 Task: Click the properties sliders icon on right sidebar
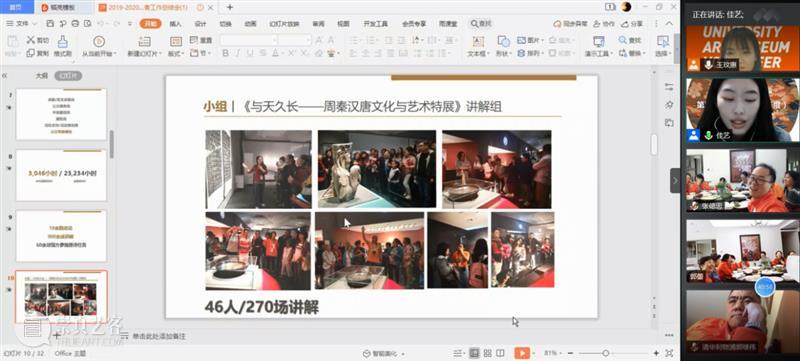pos(669,87)
